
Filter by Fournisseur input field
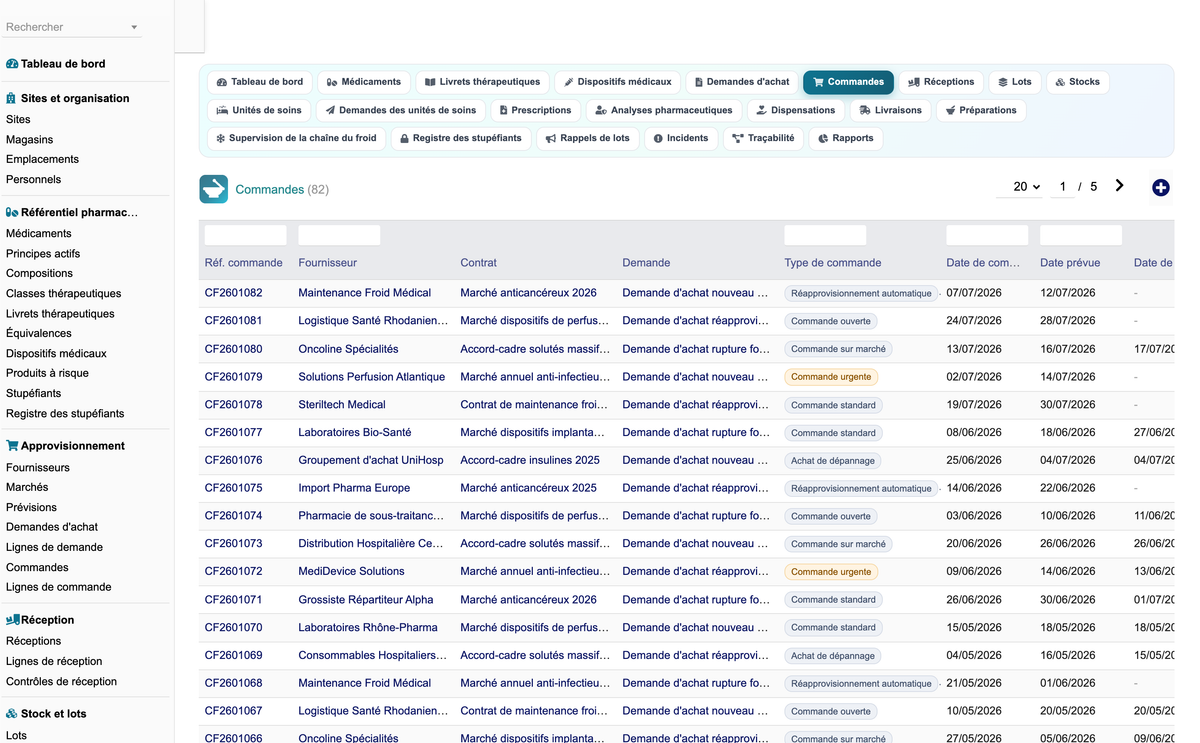339,235
